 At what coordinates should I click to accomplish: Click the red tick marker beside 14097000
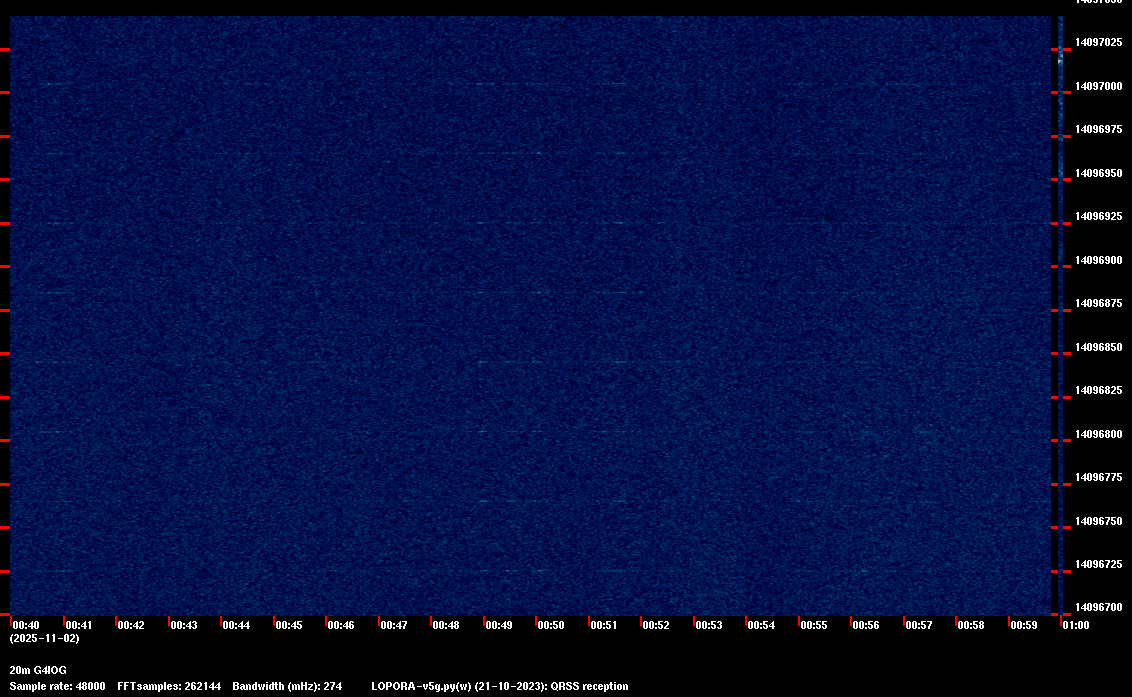click(1065, 92)
